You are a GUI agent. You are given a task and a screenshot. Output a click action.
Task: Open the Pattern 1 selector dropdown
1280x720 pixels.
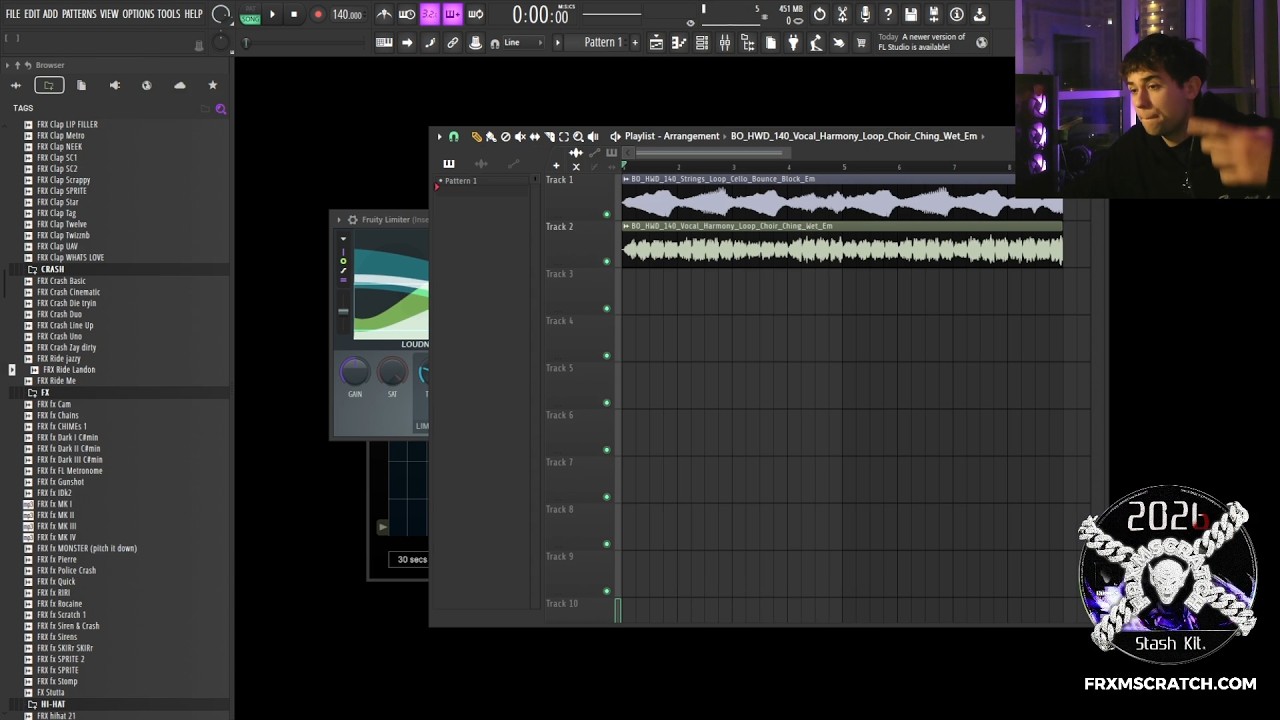click(603, 42)
